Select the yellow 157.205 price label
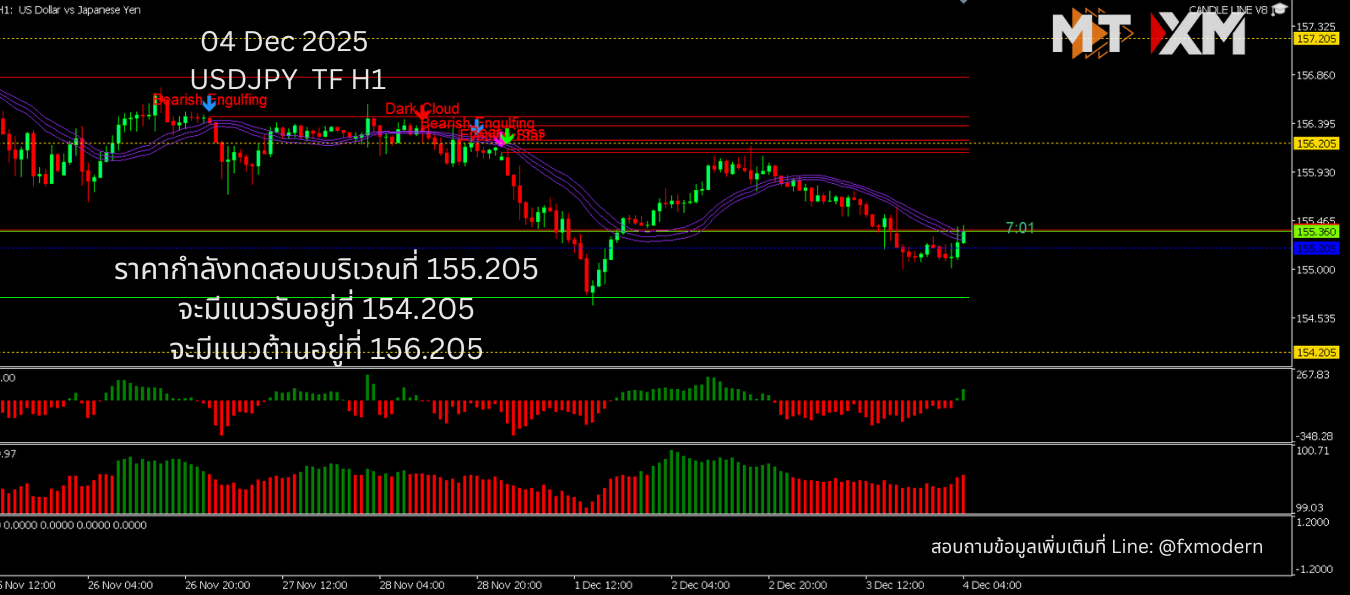1350x595 pixels. click(1316, 39)
